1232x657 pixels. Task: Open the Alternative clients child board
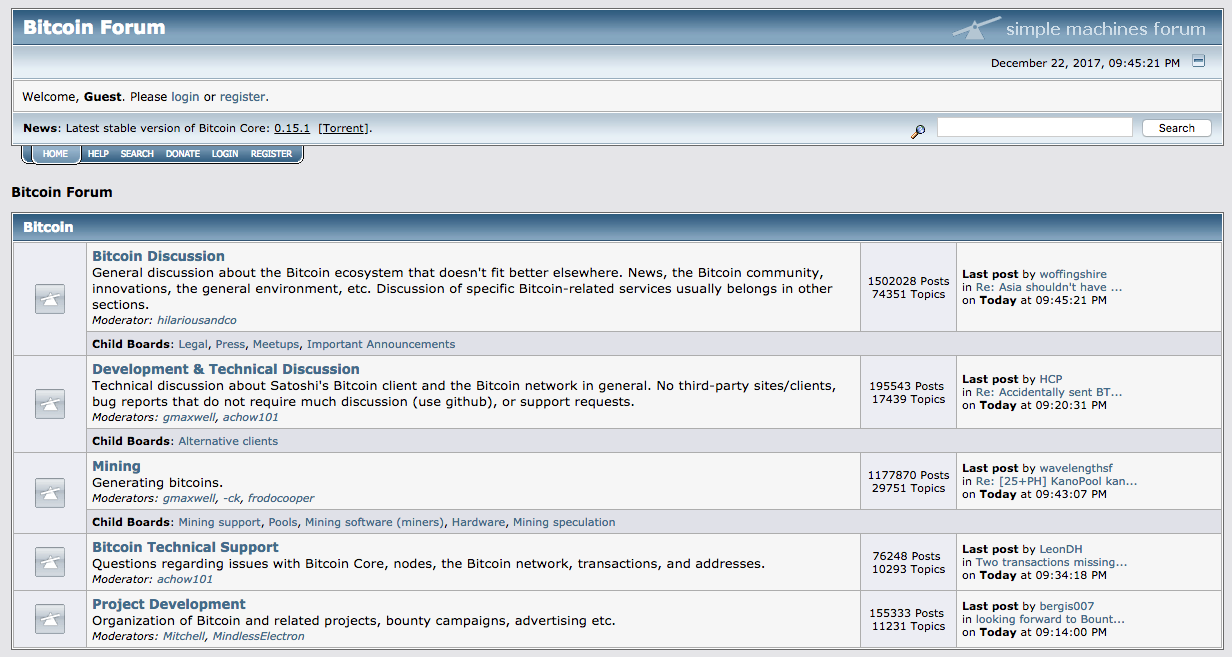228,441
